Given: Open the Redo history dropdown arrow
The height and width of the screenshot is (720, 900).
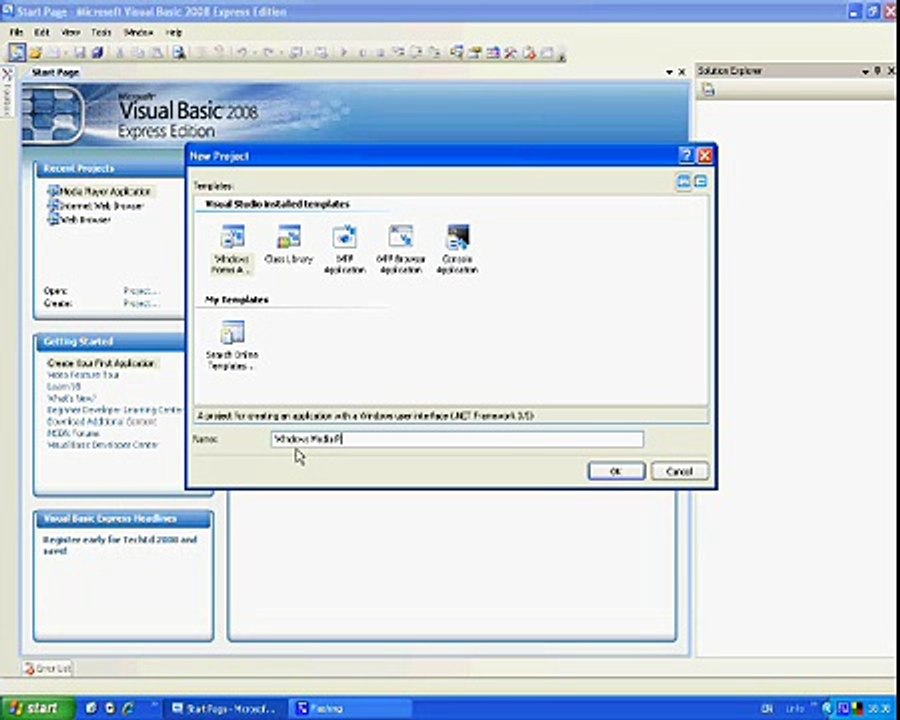Looking at the screenshot, I should click(x=281, y=53).
